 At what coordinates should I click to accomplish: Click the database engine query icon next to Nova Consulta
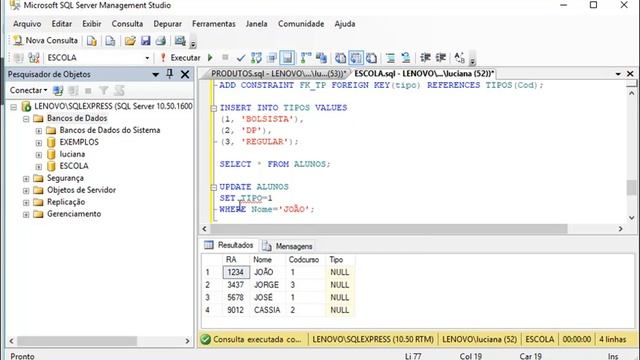(x=92, y=41)
